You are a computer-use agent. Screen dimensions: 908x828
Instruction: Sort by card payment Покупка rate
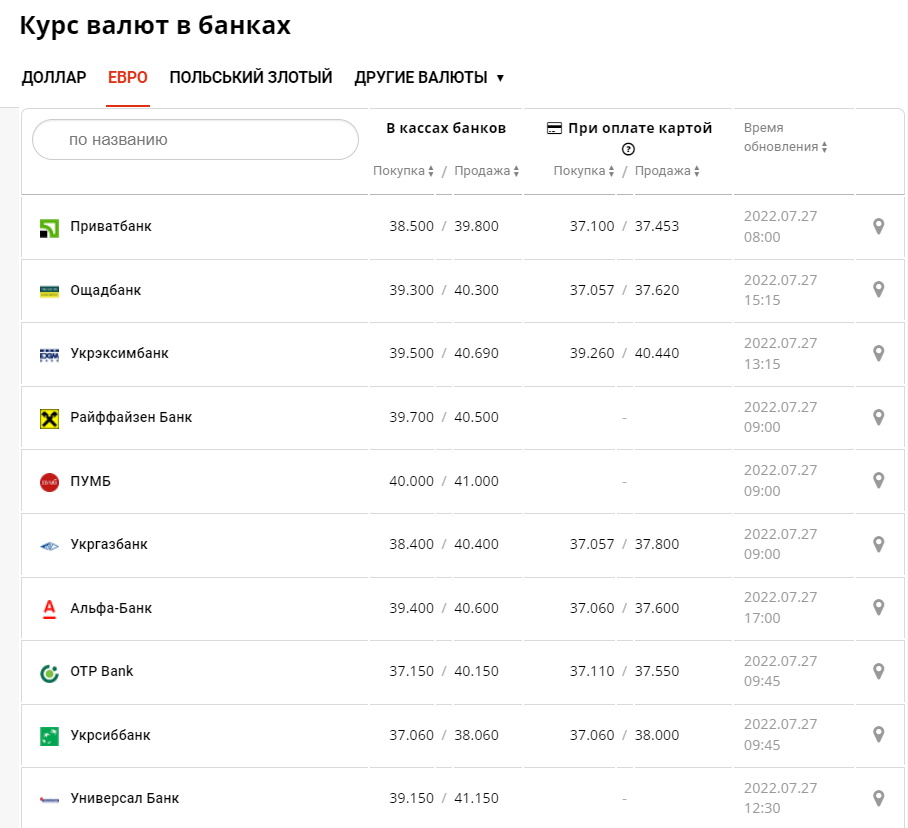point(584,171)
